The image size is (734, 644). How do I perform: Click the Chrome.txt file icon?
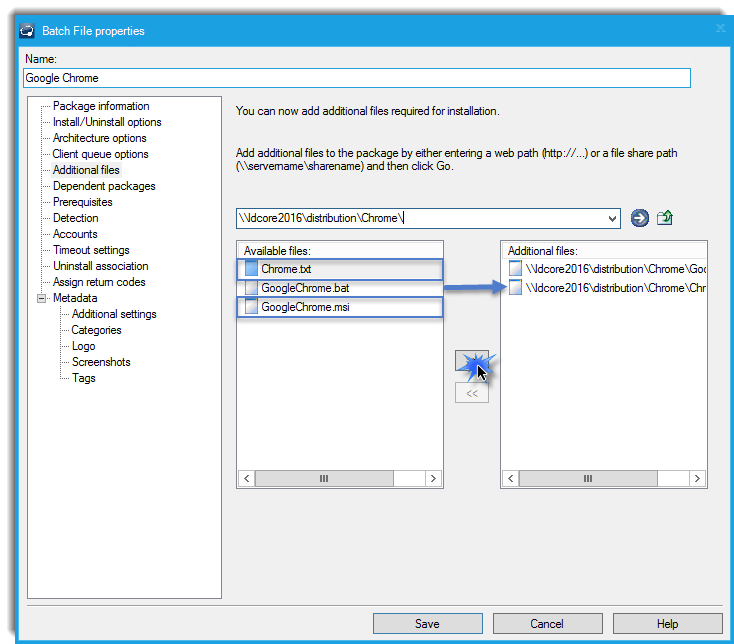point(251,269)
